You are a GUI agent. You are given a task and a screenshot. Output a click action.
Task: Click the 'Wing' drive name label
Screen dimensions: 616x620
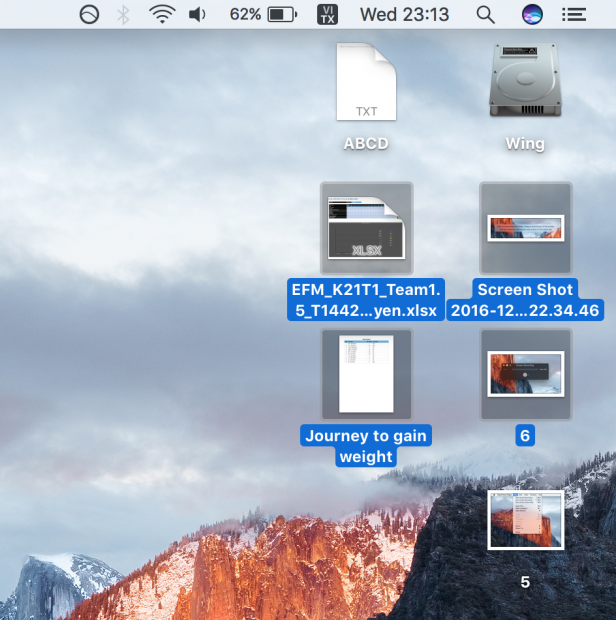click(x=525, y=143)
